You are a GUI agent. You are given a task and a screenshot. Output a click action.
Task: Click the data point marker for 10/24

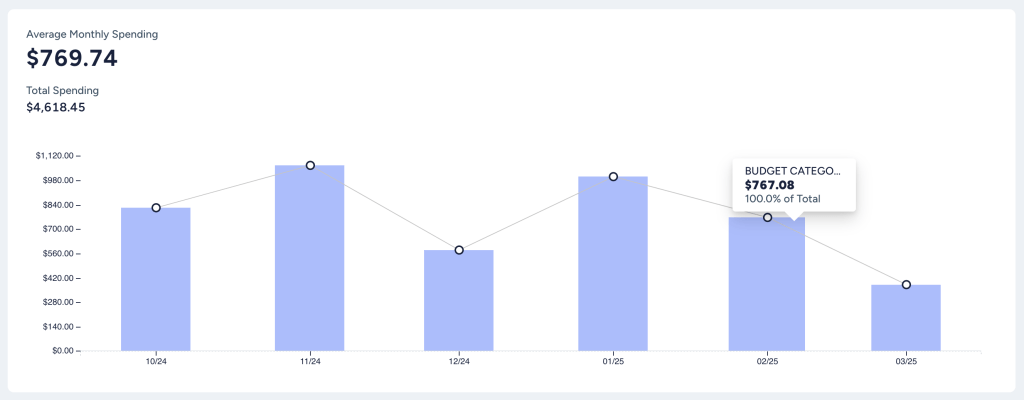[156, 208]
